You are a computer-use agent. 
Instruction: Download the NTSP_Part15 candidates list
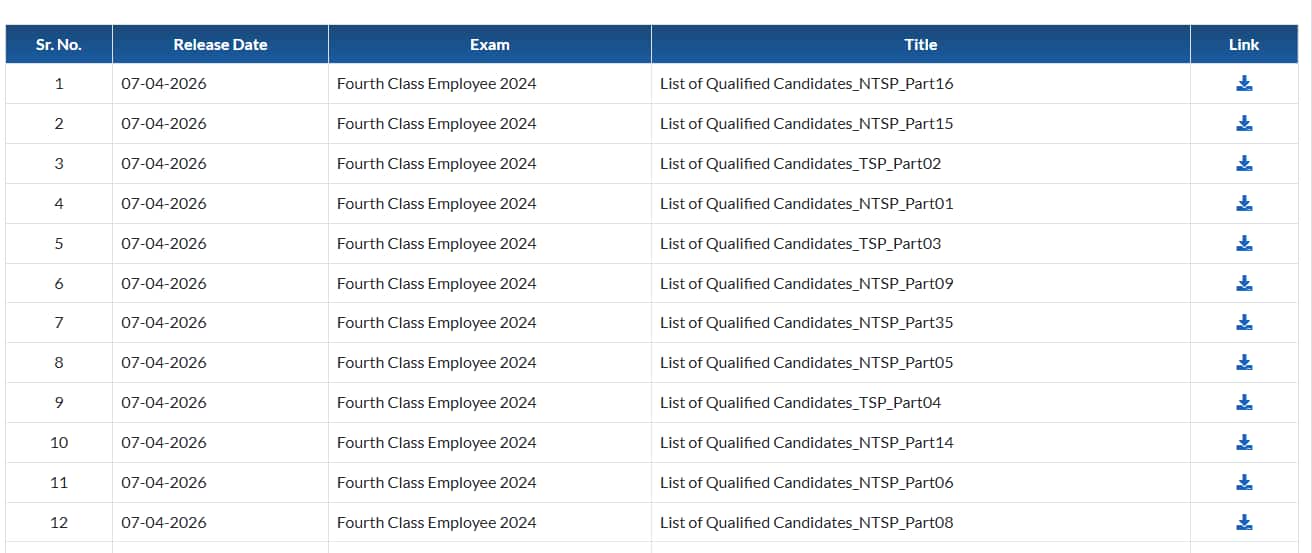click(1244, 124)
